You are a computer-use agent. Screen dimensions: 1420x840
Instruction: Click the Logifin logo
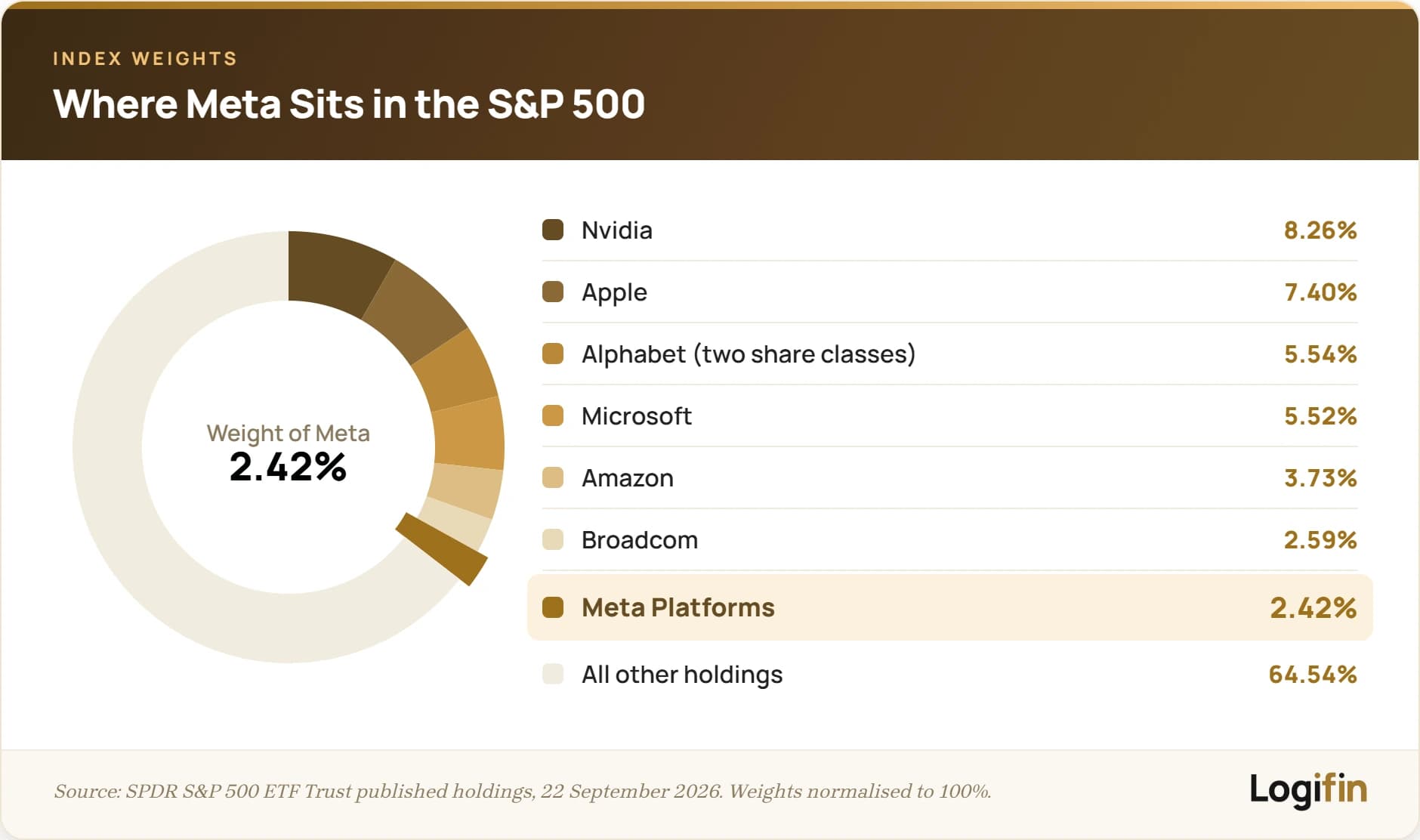coord(1308,789)
